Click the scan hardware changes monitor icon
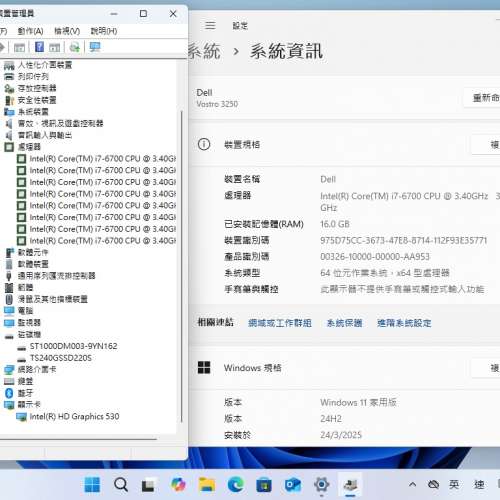This screenshot has height=500, width=500. [95, 47]
